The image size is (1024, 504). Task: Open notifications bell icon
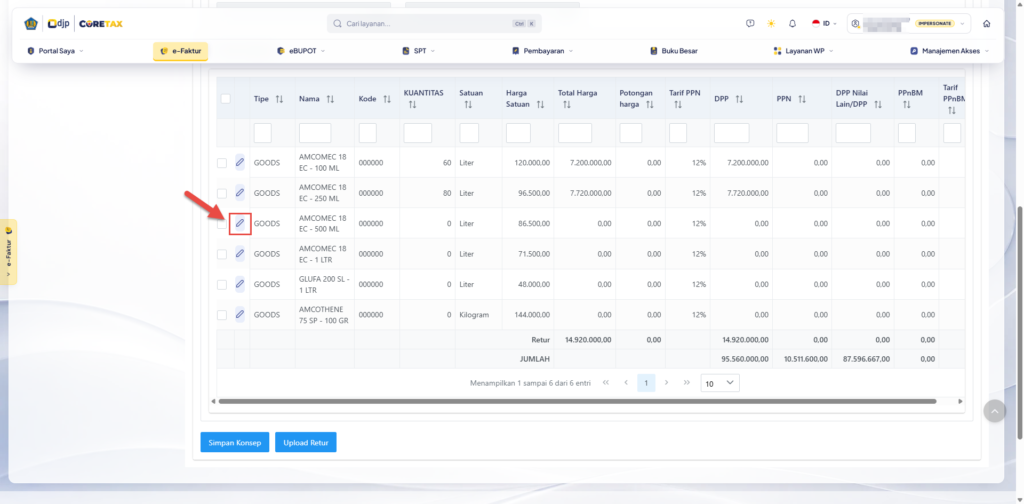[x=792, y=24]
